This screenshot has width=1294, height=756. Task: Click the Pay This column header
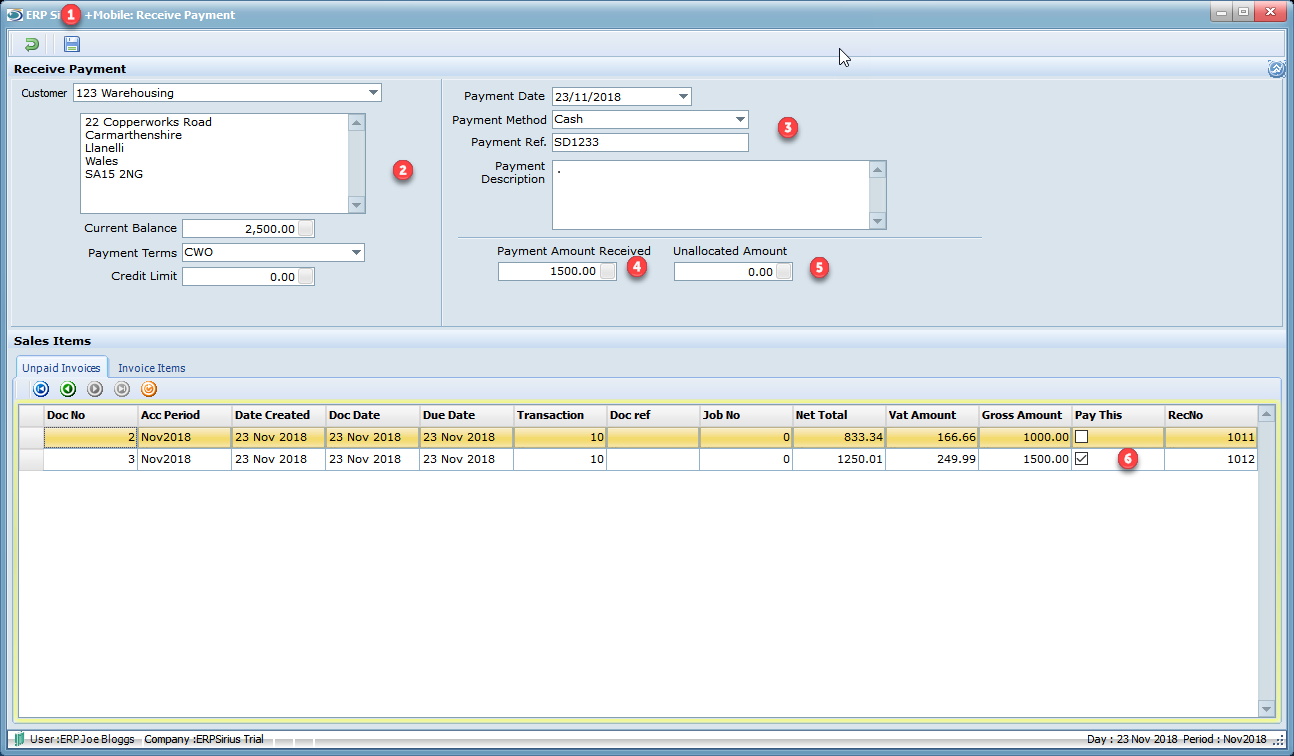[x=1118, y=415]
